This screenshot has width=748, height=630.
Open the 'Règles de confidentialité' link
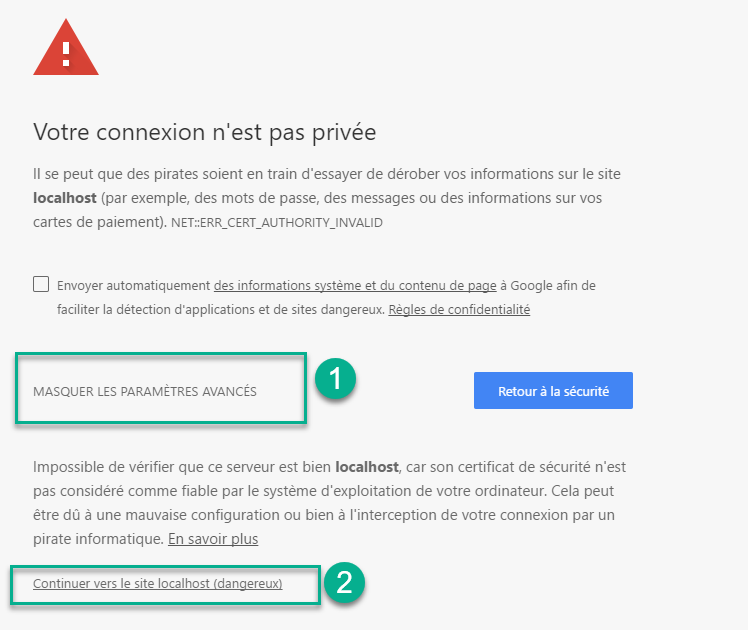(459, 310)
